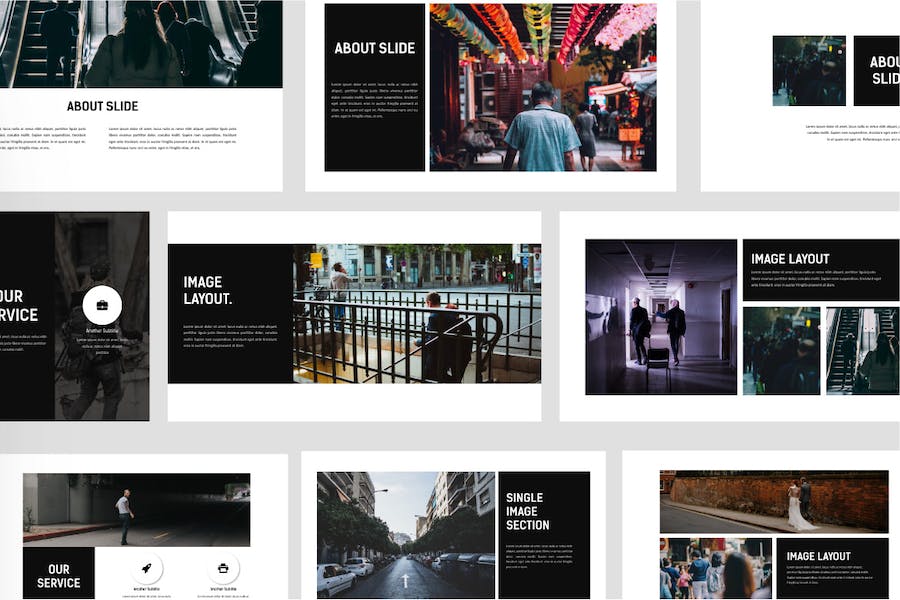Select the 'SINGLE IMAGE SECTION' heading

(527, 511)
